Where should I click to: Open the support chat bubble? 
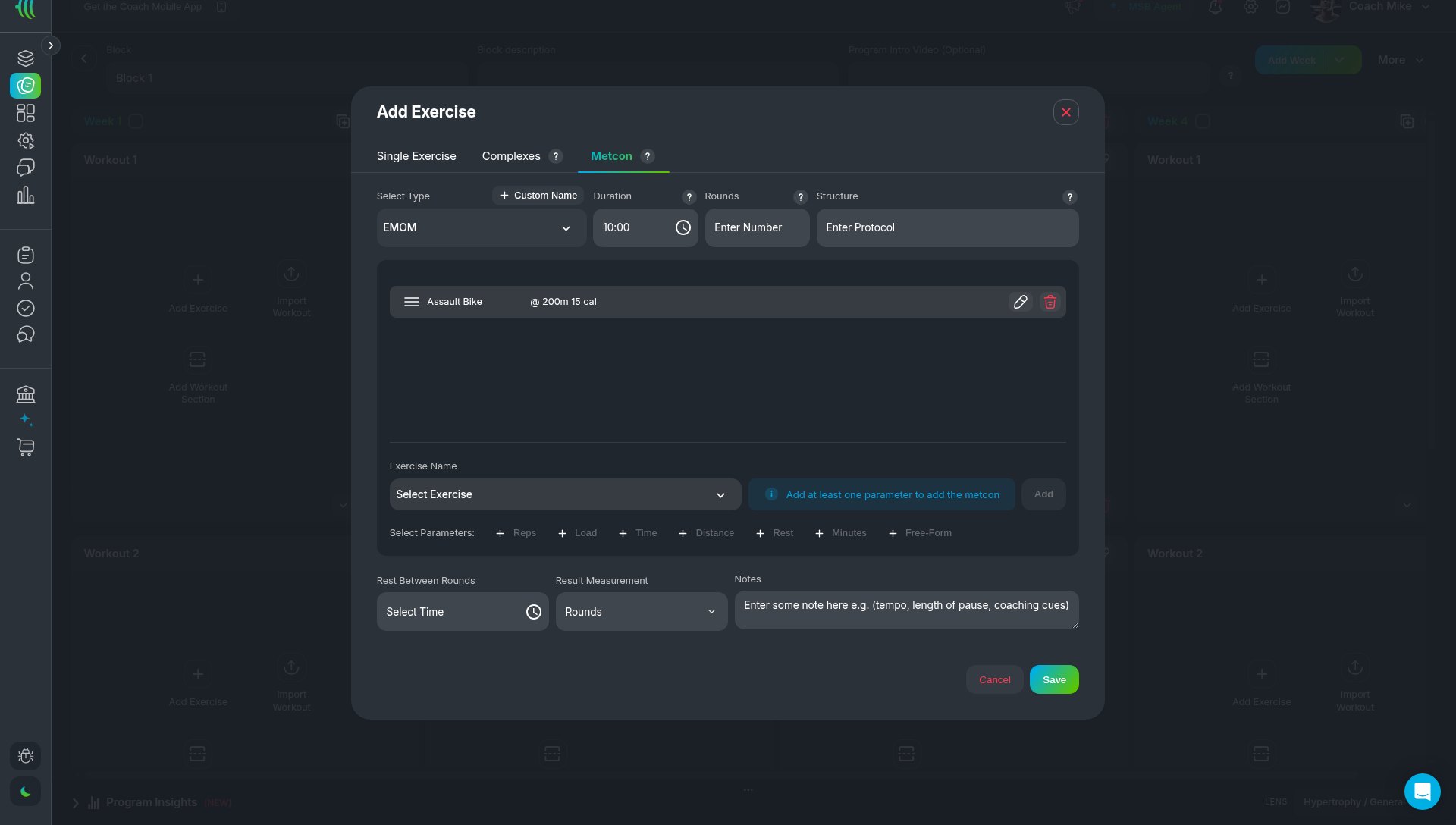click(1422, 792)
